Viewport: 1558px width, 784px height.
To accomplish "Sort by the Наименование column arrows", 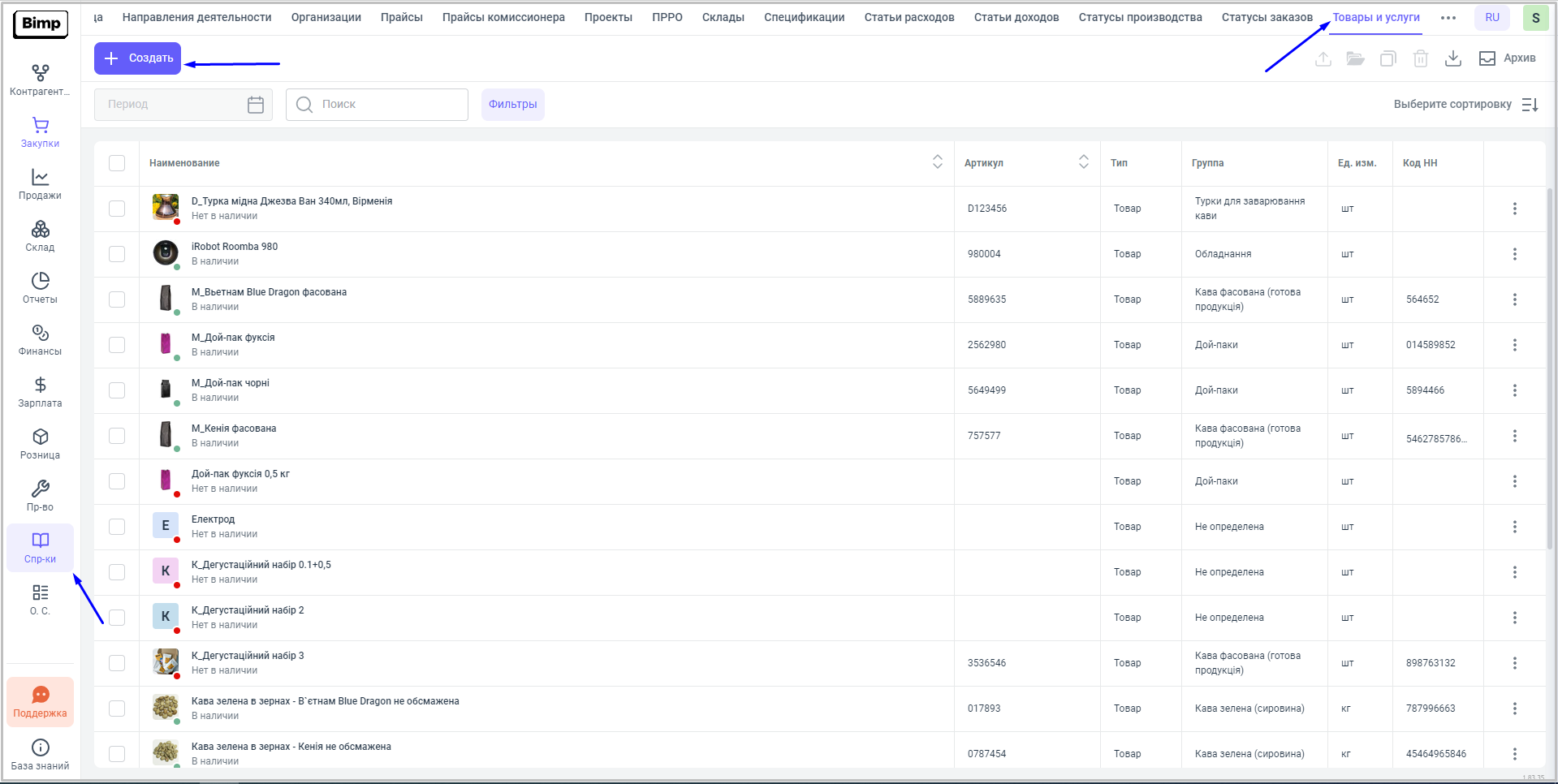I will click(x=937, y=162).
